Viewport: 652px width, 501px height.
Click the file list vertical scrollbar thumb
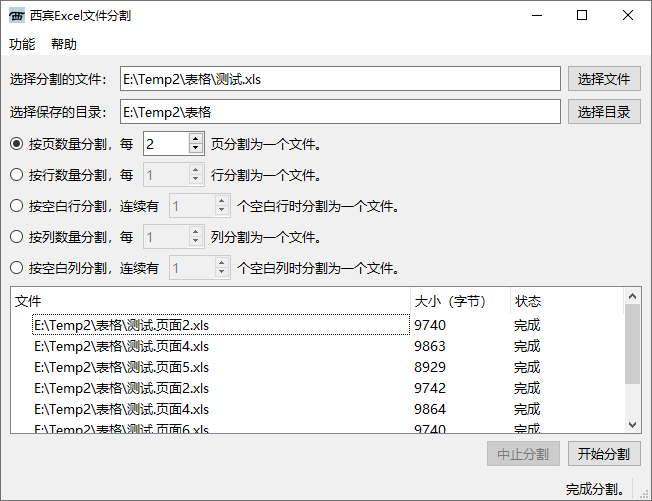pos(632,344)
